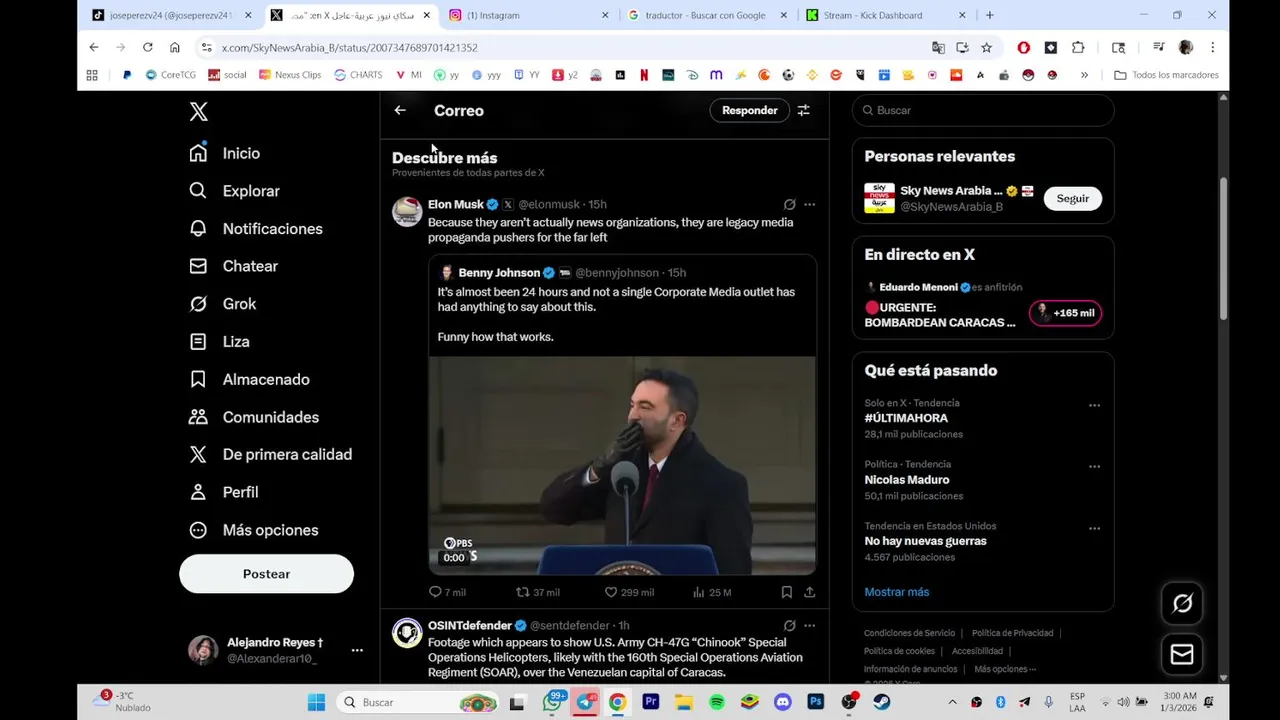The width and height of the screenshot is (1280, 720).
Task: Expand Más opciones in the footer
Action: [1005, 669]
